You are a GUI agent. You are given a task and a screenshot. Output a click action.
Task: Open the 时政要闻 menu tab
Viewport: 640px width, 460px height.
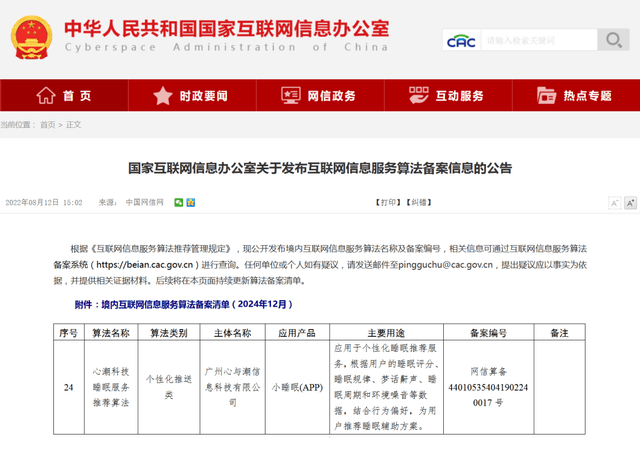tap(203, 96)
